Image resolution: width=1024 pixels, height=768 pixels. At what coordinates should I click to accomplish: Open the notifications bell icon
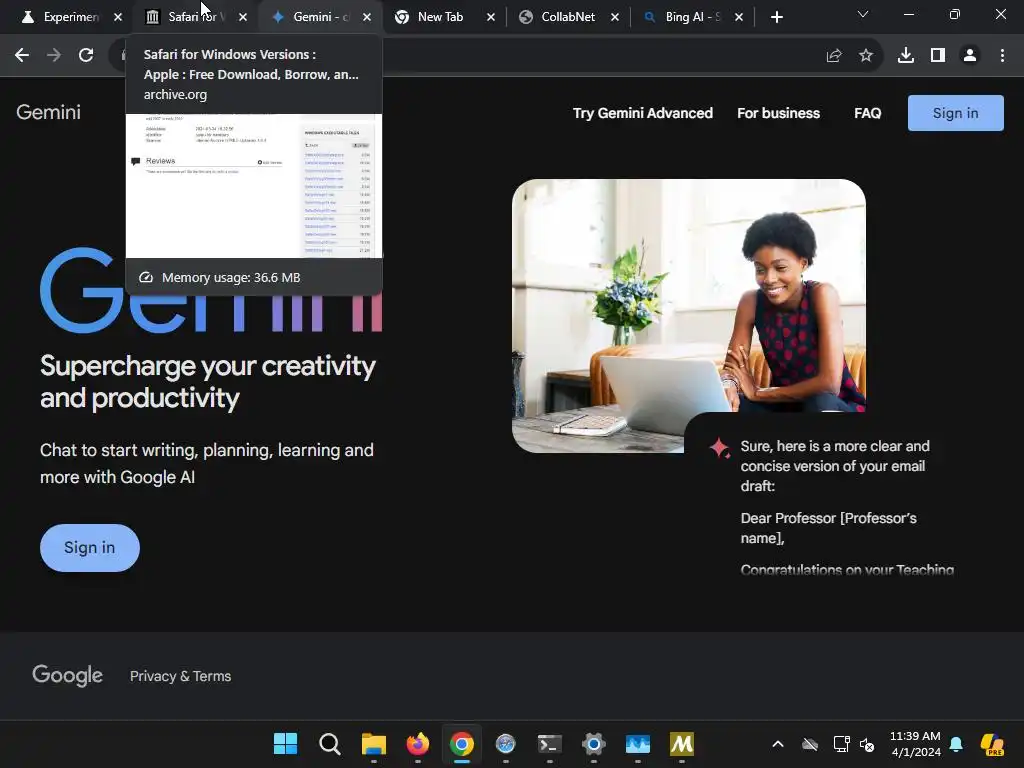[x=956, y=744]
